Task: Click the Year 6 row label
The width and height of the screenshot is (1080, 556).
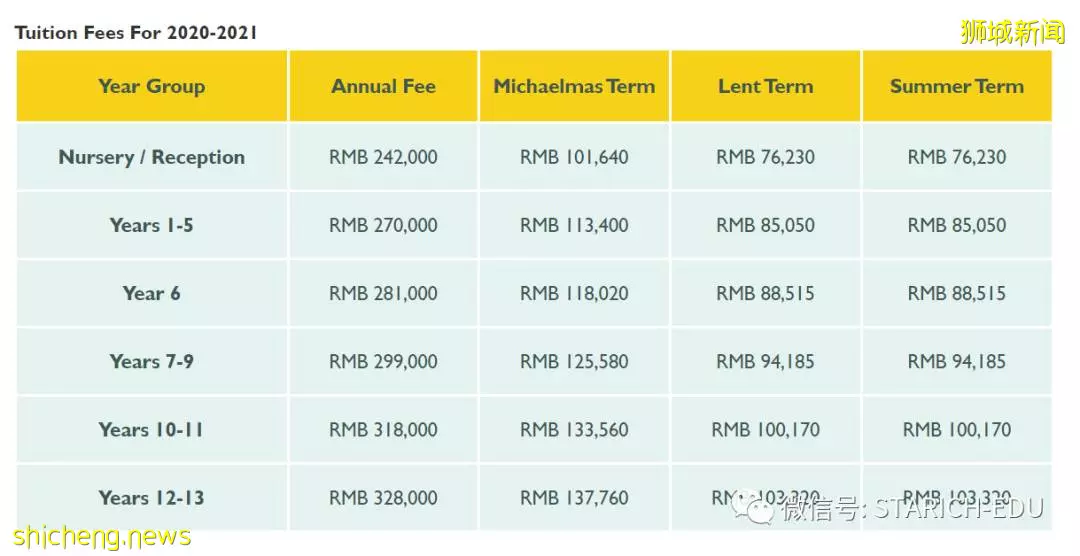Action: point(152,294)
